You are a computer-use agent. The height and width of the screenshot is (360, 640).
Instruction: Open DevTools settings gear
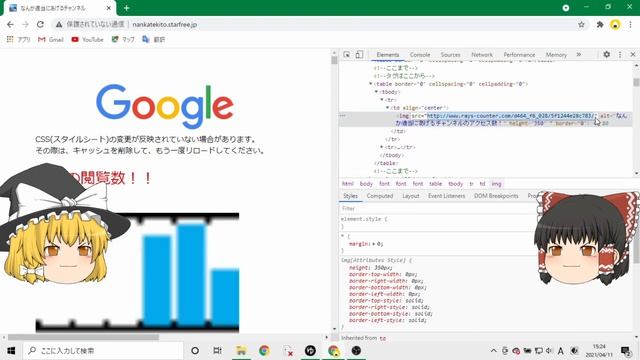pos(607,54)
